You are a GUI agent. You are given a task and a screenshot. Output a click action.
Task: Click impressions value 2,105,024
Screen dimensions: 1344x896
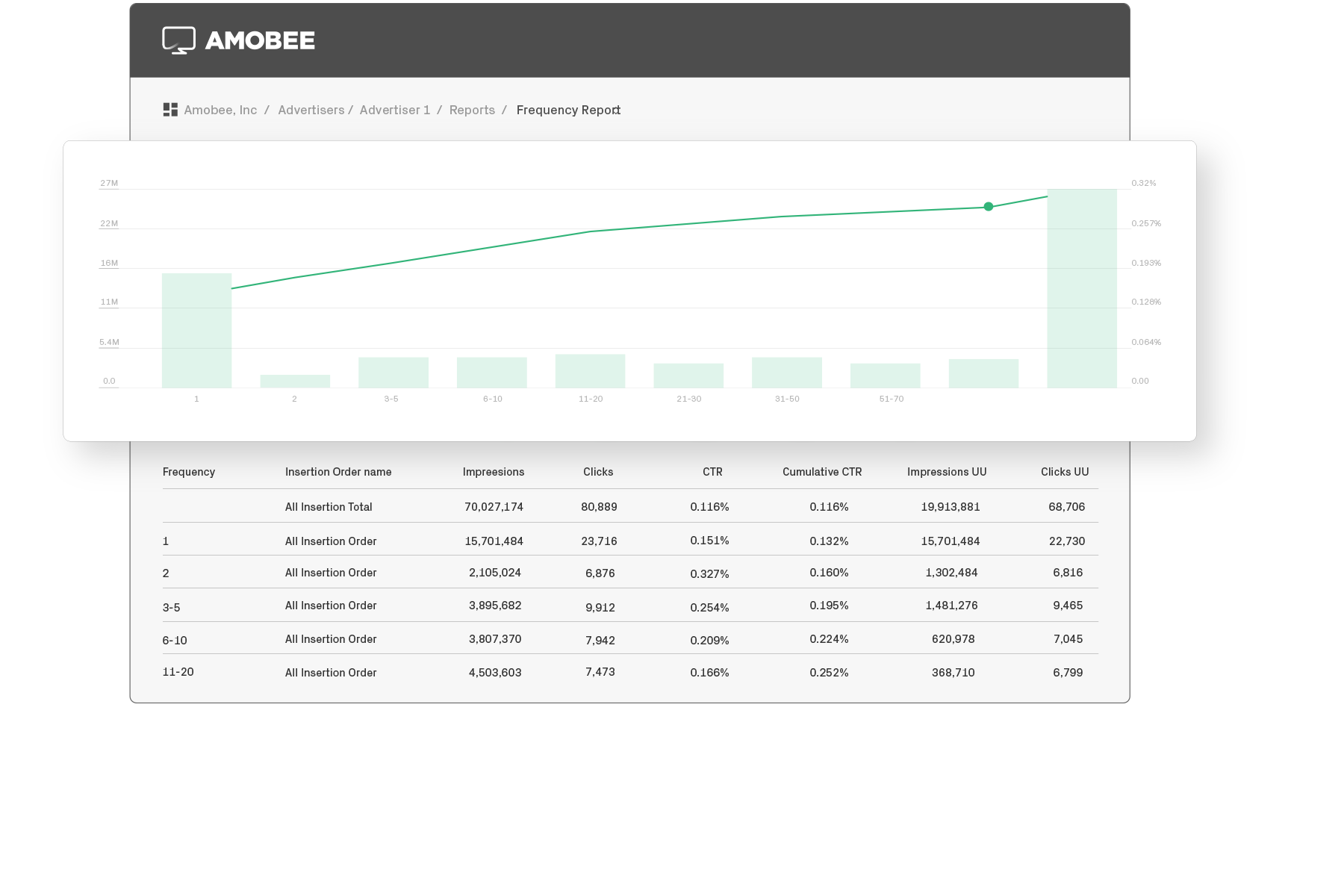[495, 573]
